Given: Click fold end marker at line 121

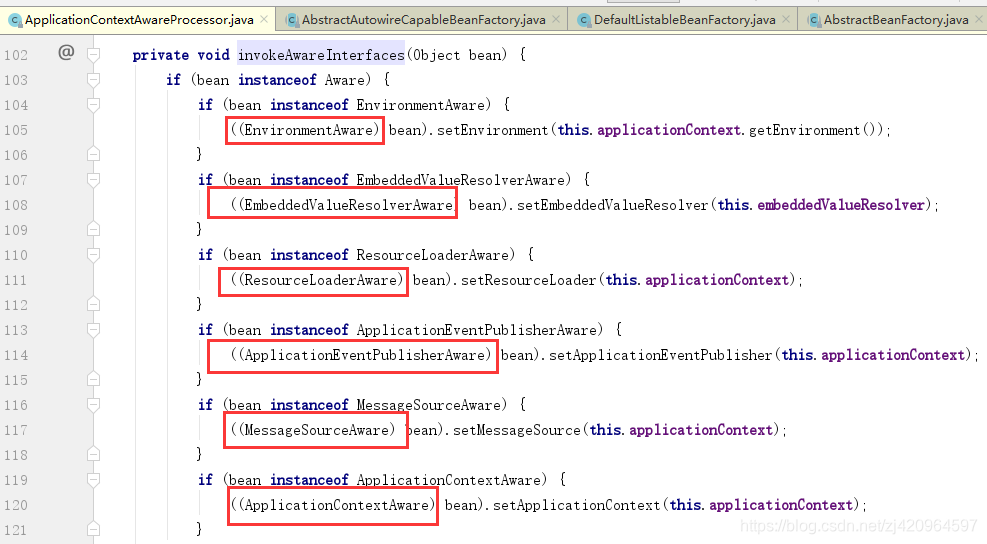Looking at the screenshot, I should click(x=93, y=530).
